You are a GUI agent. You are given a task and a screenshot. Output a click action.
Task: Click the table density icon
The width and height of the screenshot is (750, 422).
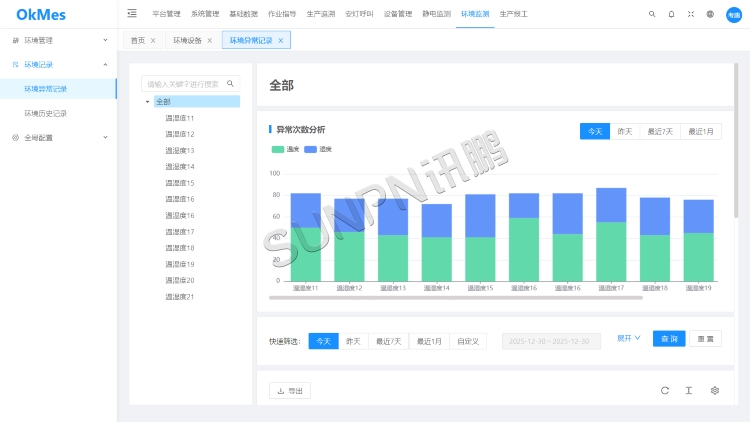pyautogui.click(x=689, y=390)
